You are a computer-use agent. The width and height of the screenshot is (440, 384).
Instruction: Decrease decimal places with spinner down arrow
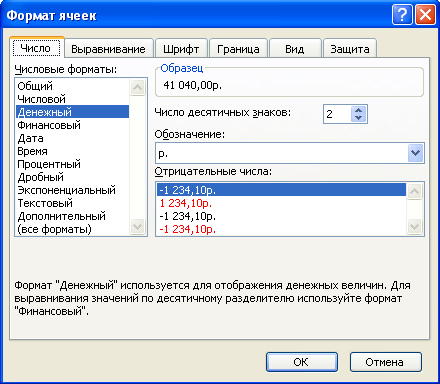point(358,118)
